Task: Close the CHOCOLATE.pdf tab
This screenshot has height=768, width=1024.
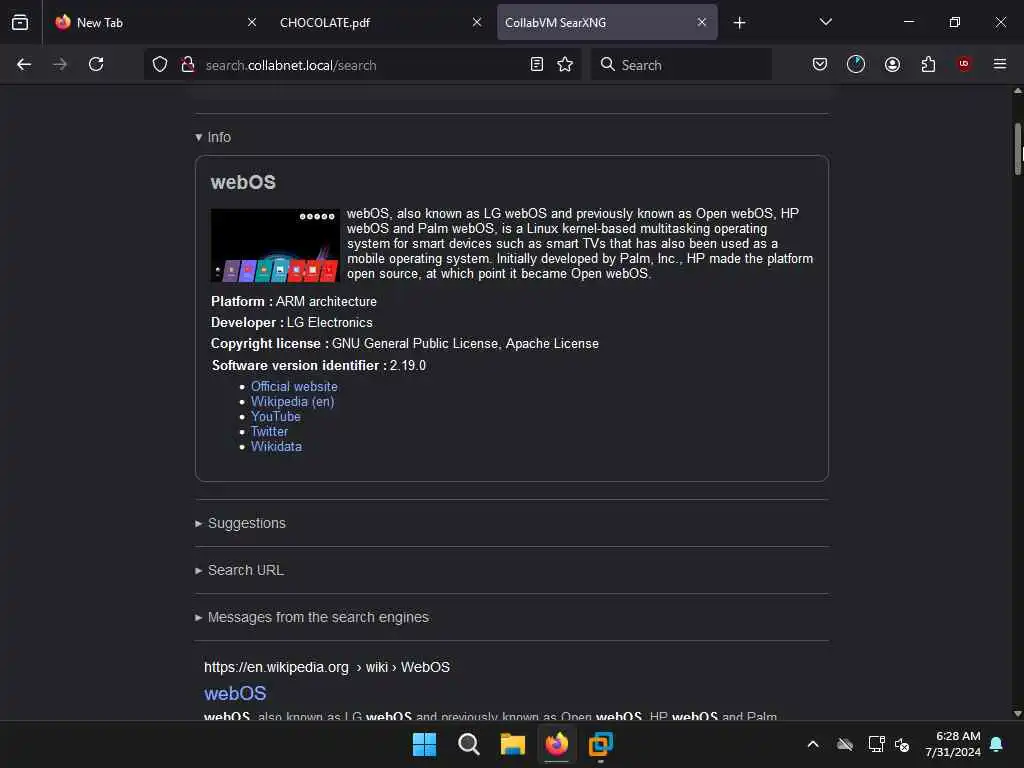Action: [x=477, y=22]
